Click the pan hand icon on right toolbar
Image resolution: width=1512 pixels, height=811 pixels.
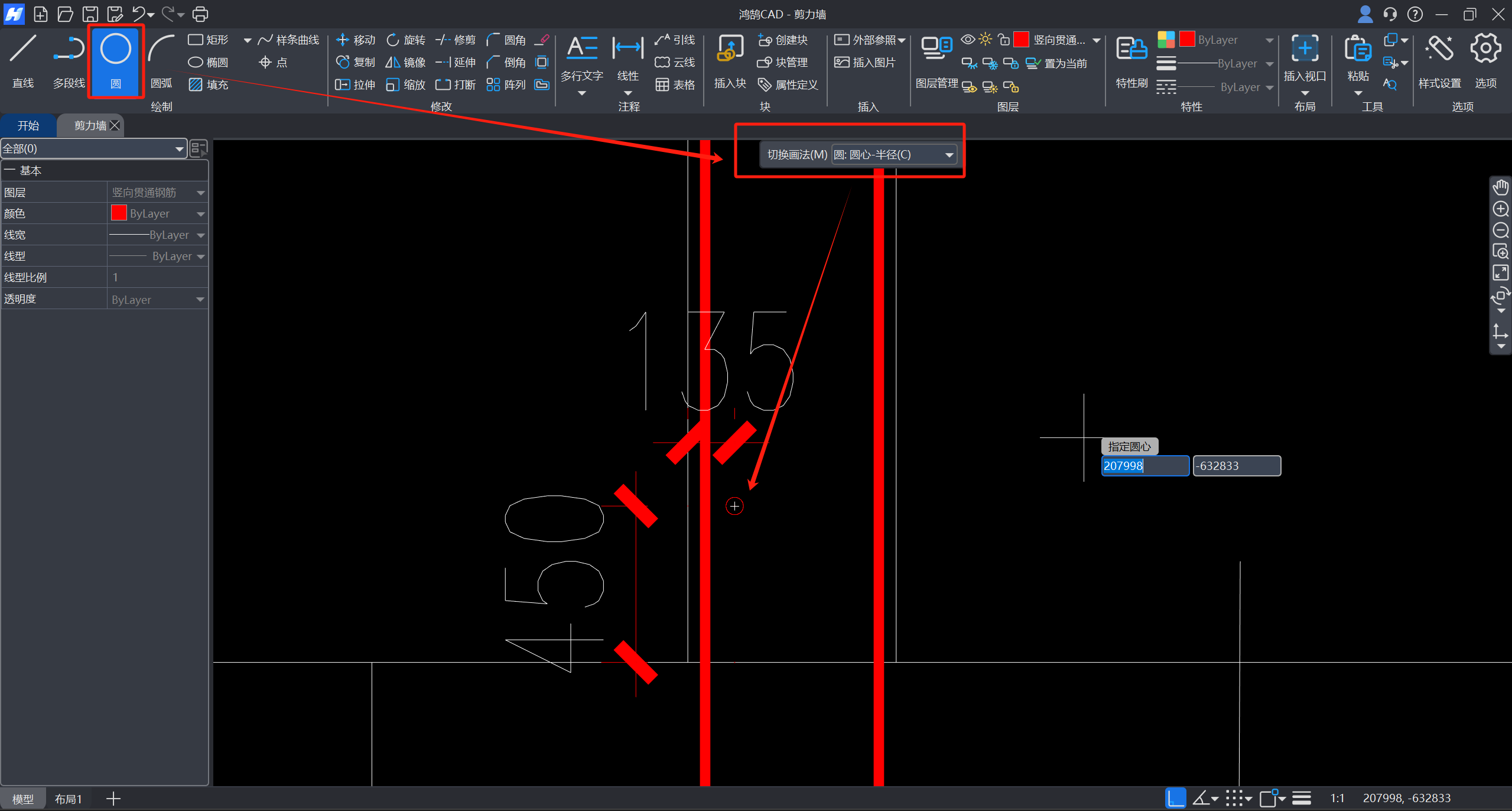click(1501, 188)
